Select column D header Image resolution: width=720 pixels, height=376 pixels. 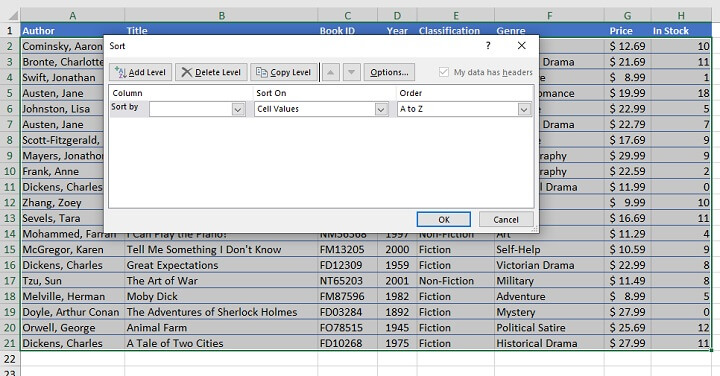click(x=397, y=16)
